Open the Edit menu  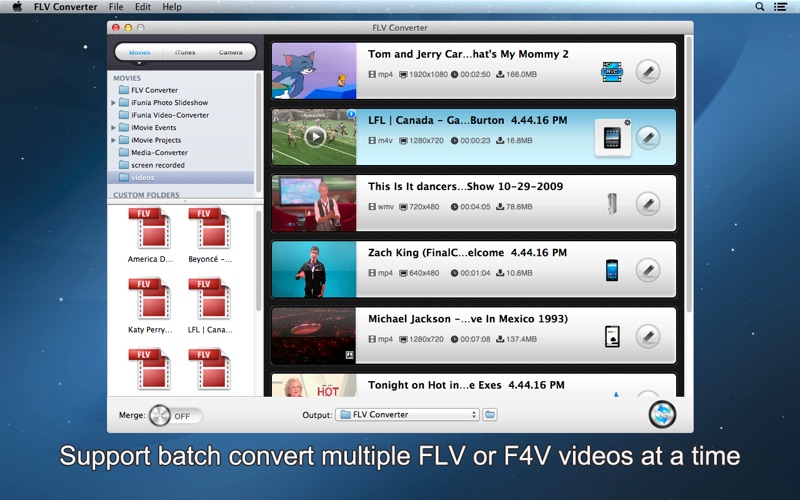pos(143,7)
